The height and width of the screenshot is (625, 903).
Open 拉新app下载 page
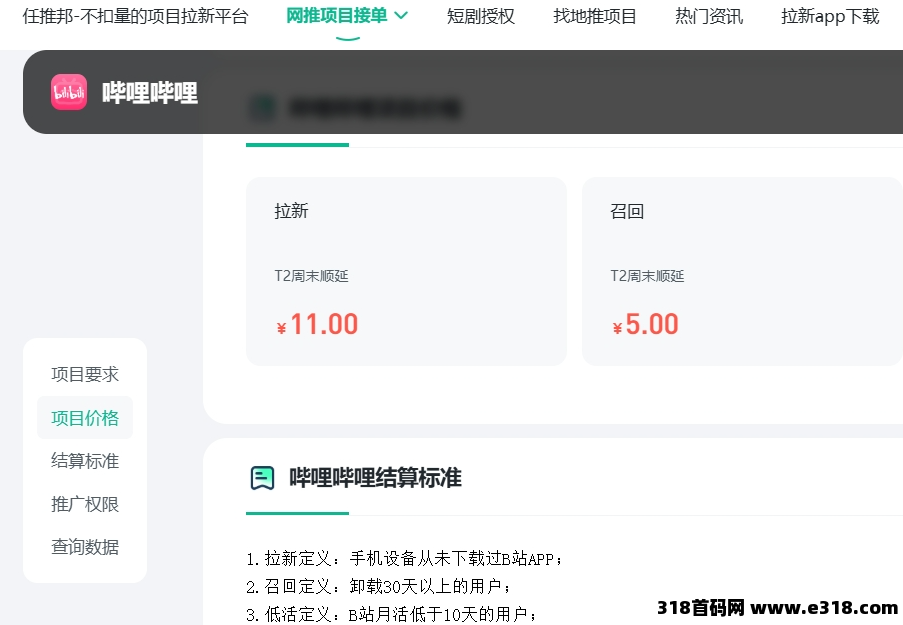click(x=830, y=16)
